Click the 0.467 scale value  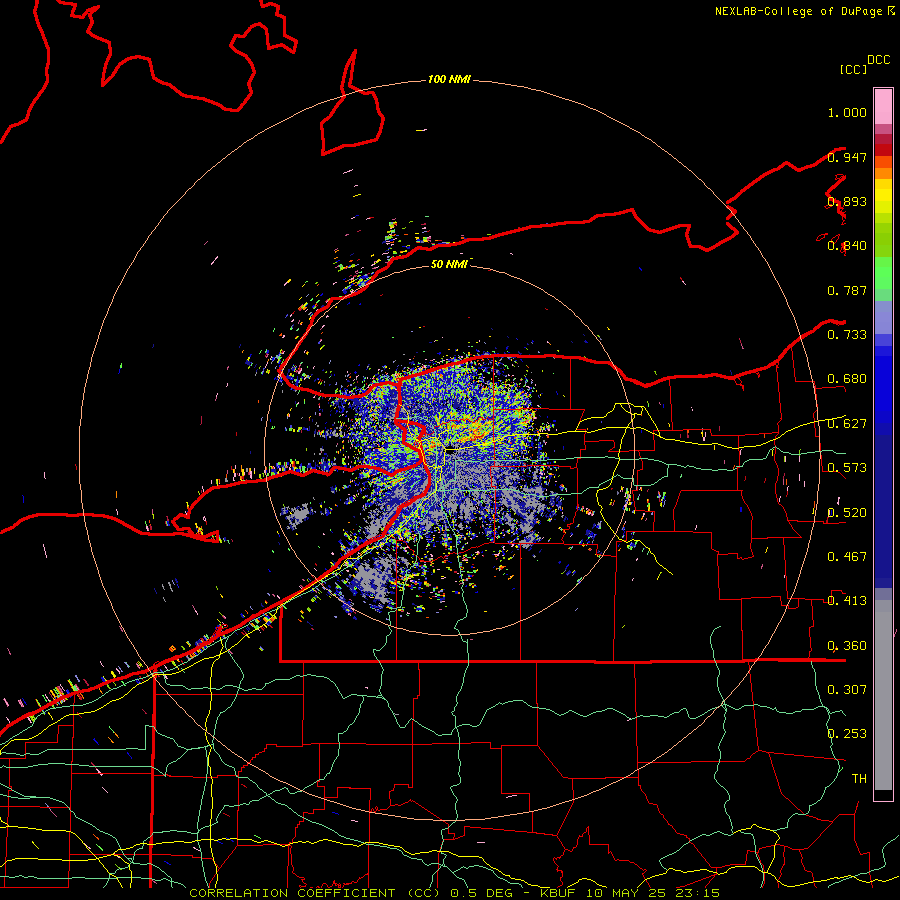(x=847, y=557)
